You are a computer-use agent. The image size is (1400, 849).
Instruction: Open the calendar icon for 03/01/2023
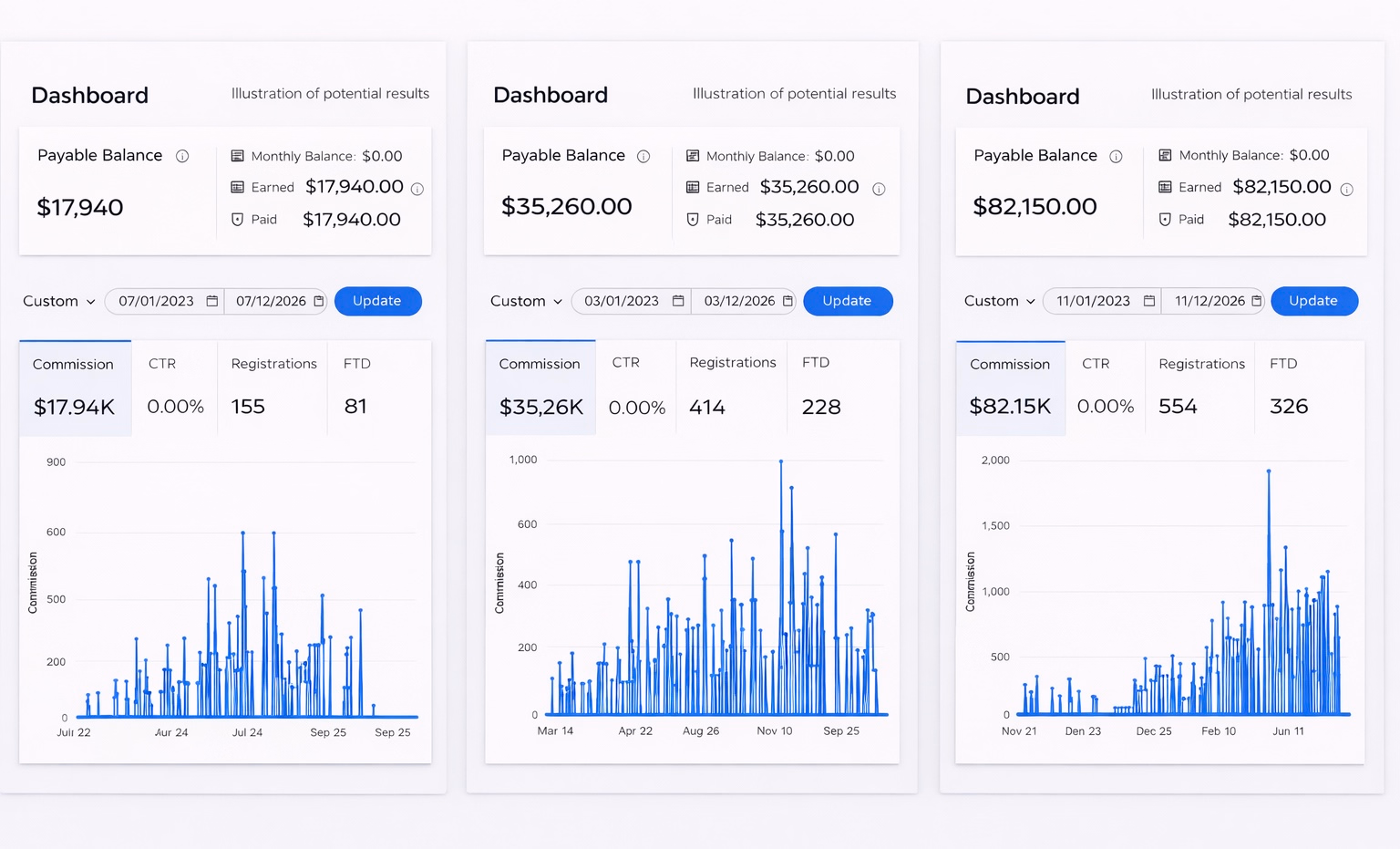678,301
